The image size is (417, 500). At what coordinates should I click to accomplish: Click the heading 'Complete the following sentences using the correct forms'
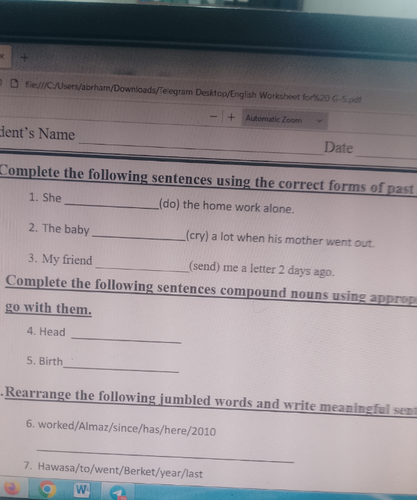tap(207, 179)
